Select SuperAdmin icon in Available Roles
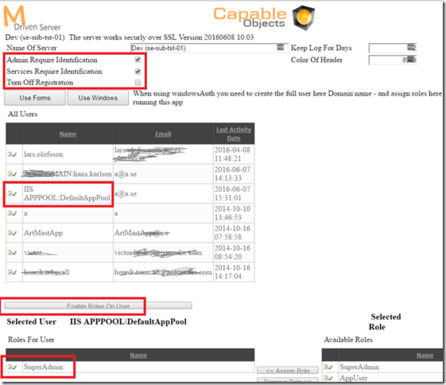 (x=329, y=367)
